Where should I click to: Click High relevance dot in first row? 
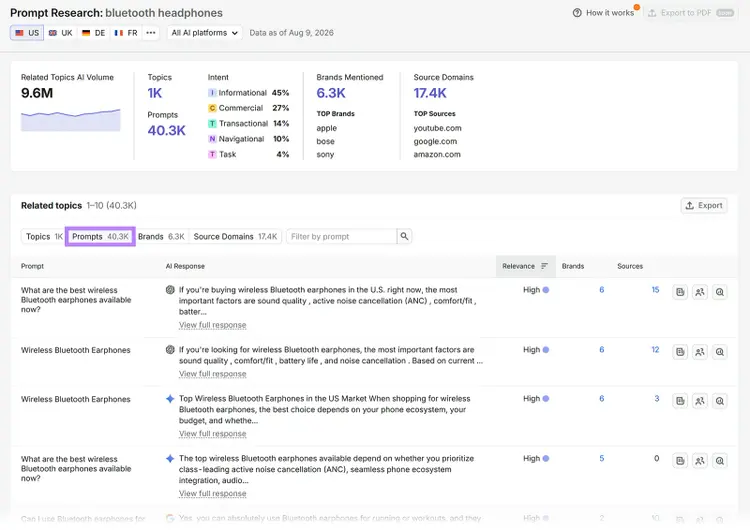pyautogui.click(x=546, y=290)
